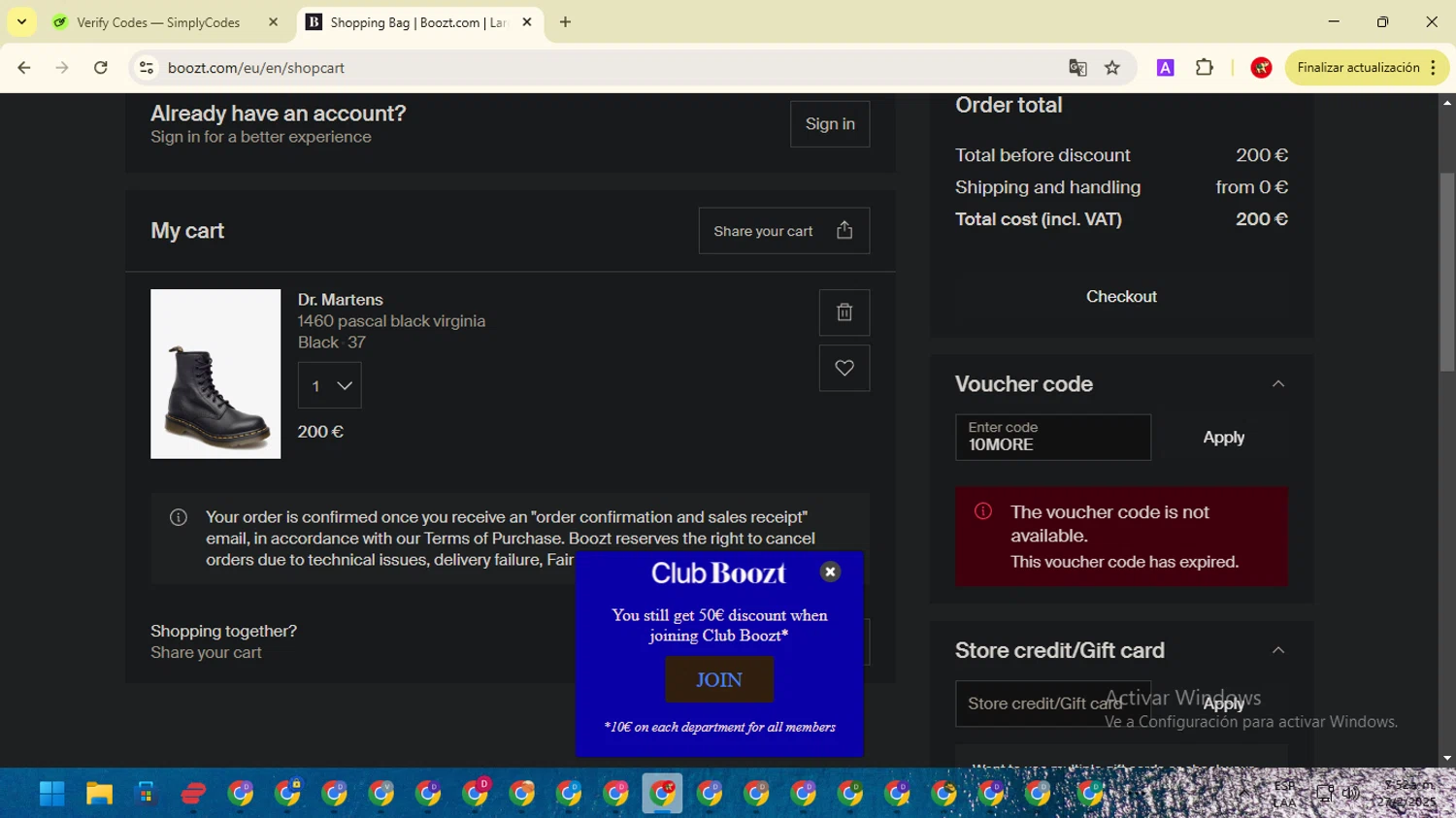Click the browser back arrow
1456x818 pixels.
(24, 68)
